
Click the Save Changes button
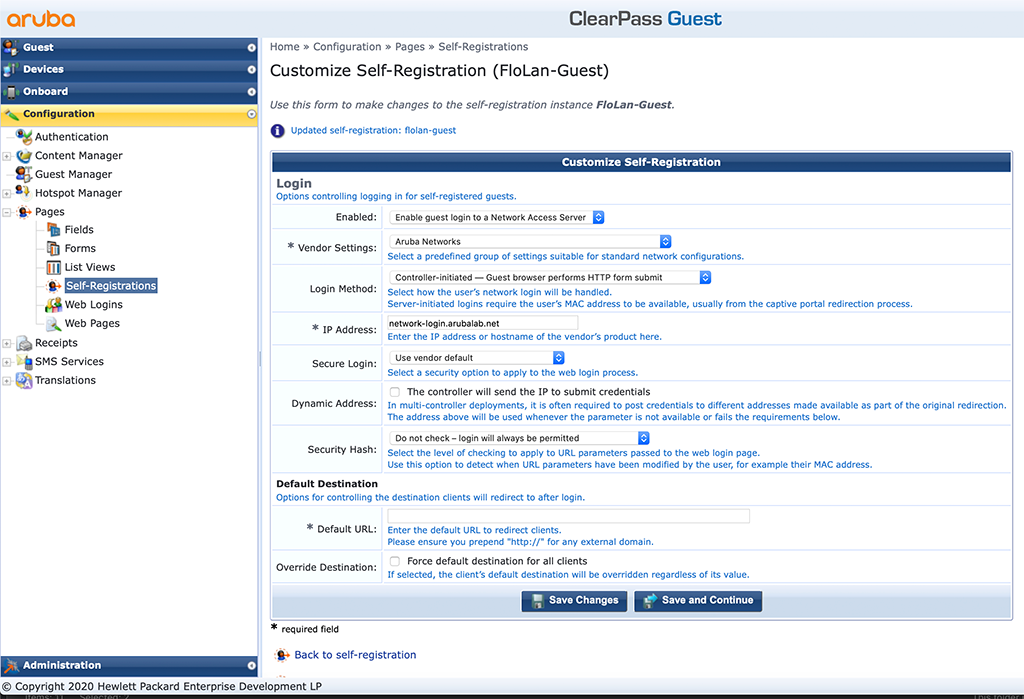[574, 601]
